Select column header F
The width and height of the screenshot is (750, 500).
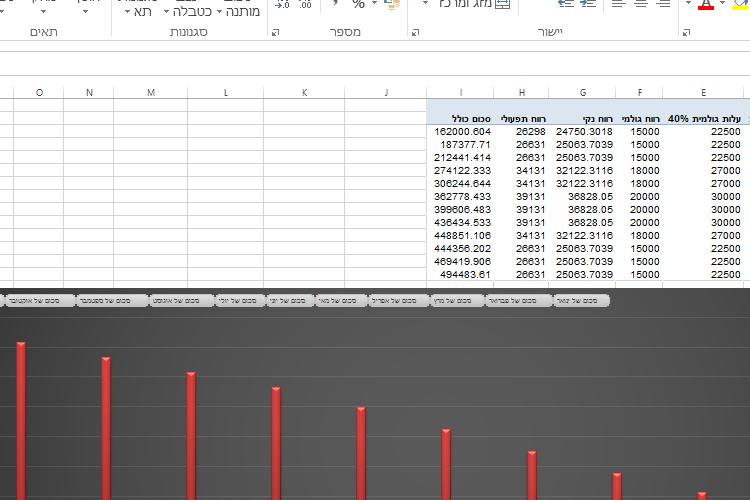click(x=640, y=93)
